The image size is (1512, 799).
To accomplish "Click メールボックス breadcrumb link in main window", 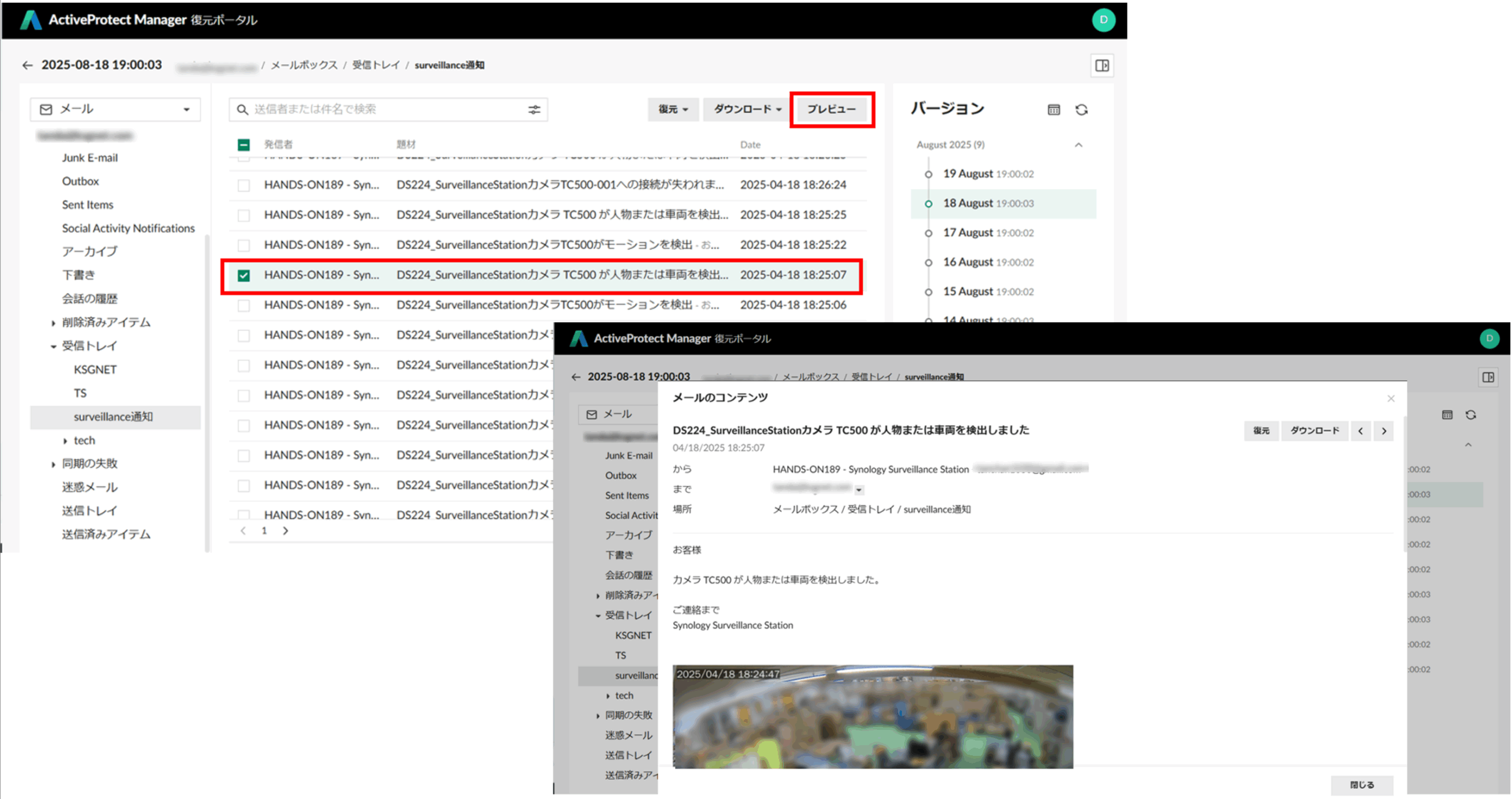I will pyautogui.click(x=304, y=65).
